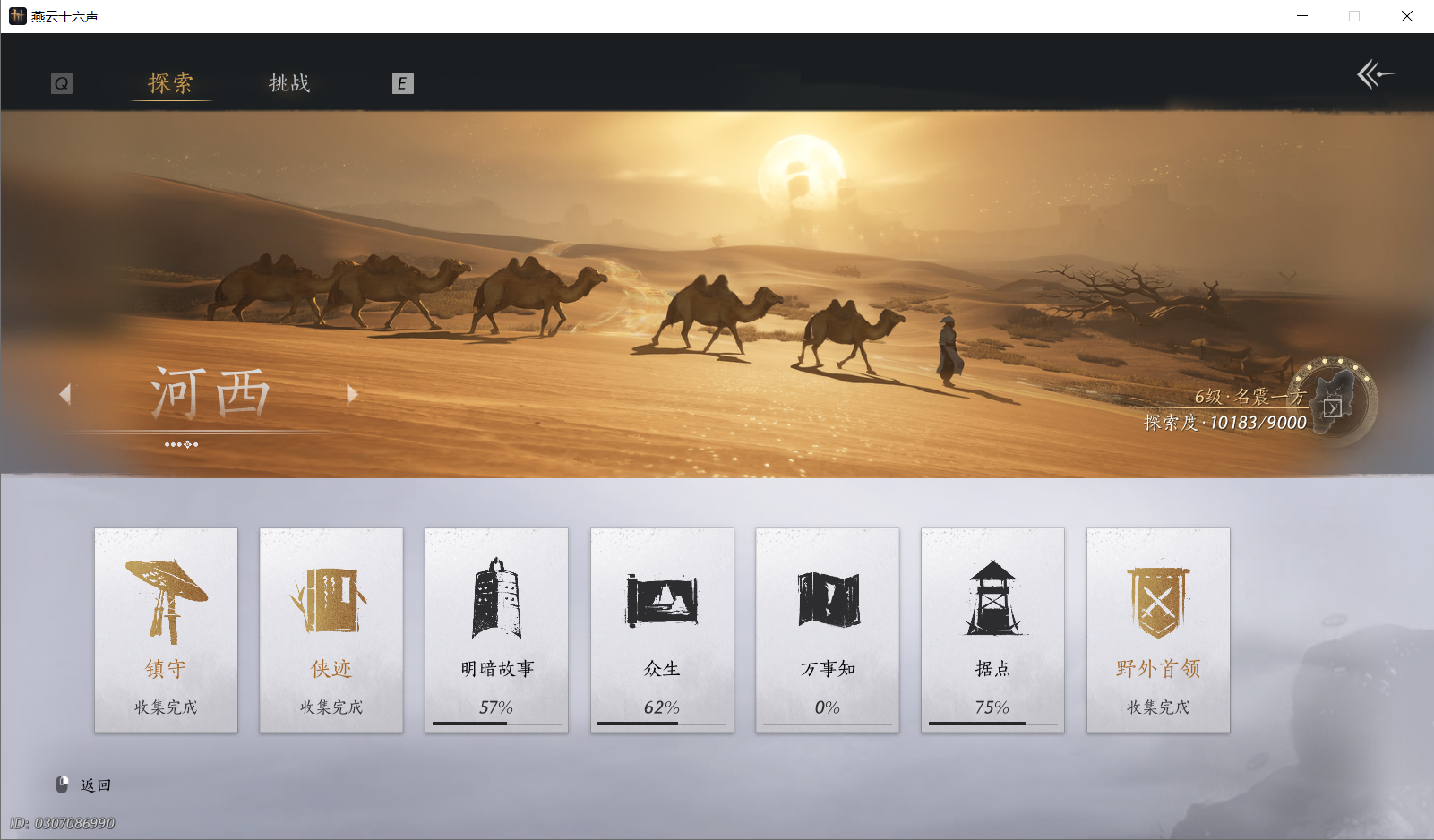Image resolution: width=1434 pixels, height=840 pixels.
Task: Click the book icon on 侠迹 card
Action: [330, 600]
